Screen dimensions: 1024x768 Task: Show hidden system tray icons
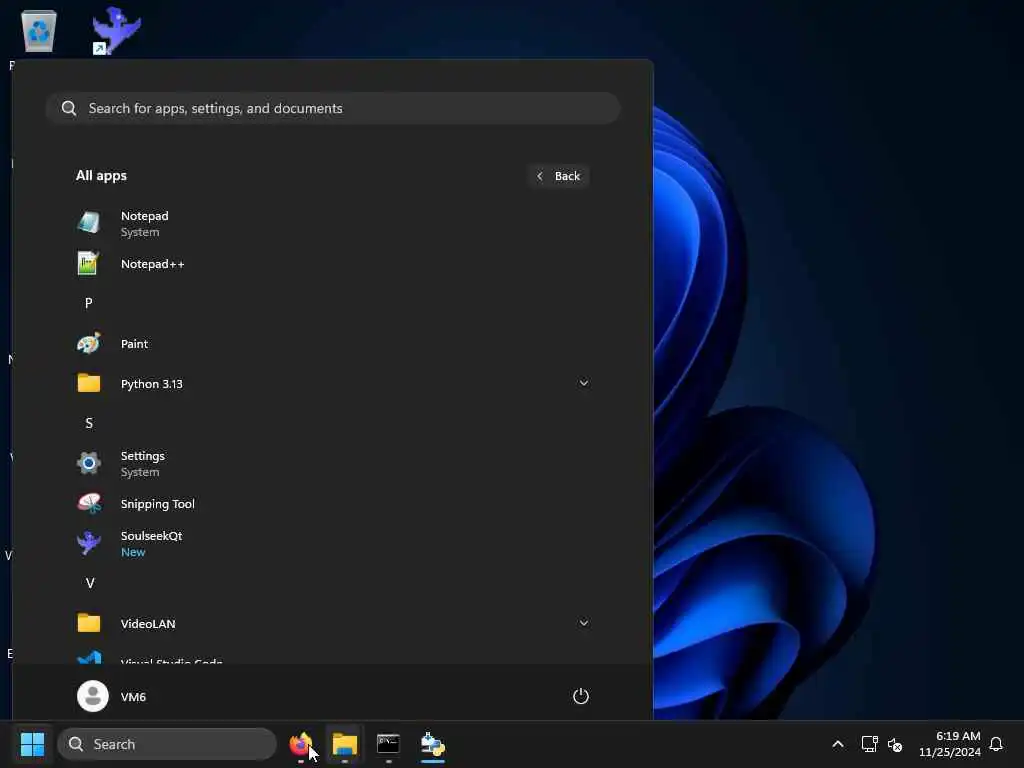(838, 744)
